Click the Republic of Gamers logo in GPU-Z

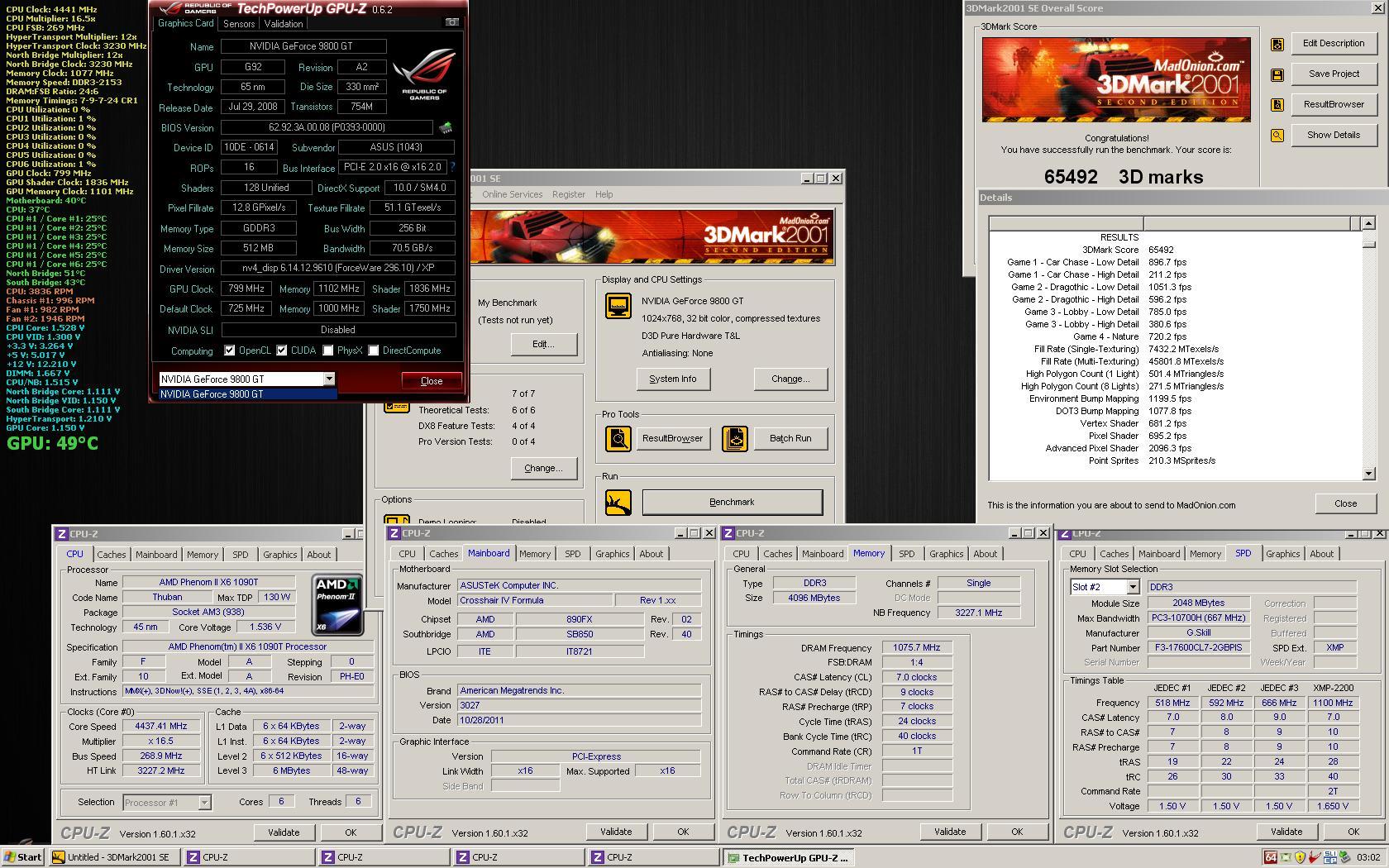(425, 74)
